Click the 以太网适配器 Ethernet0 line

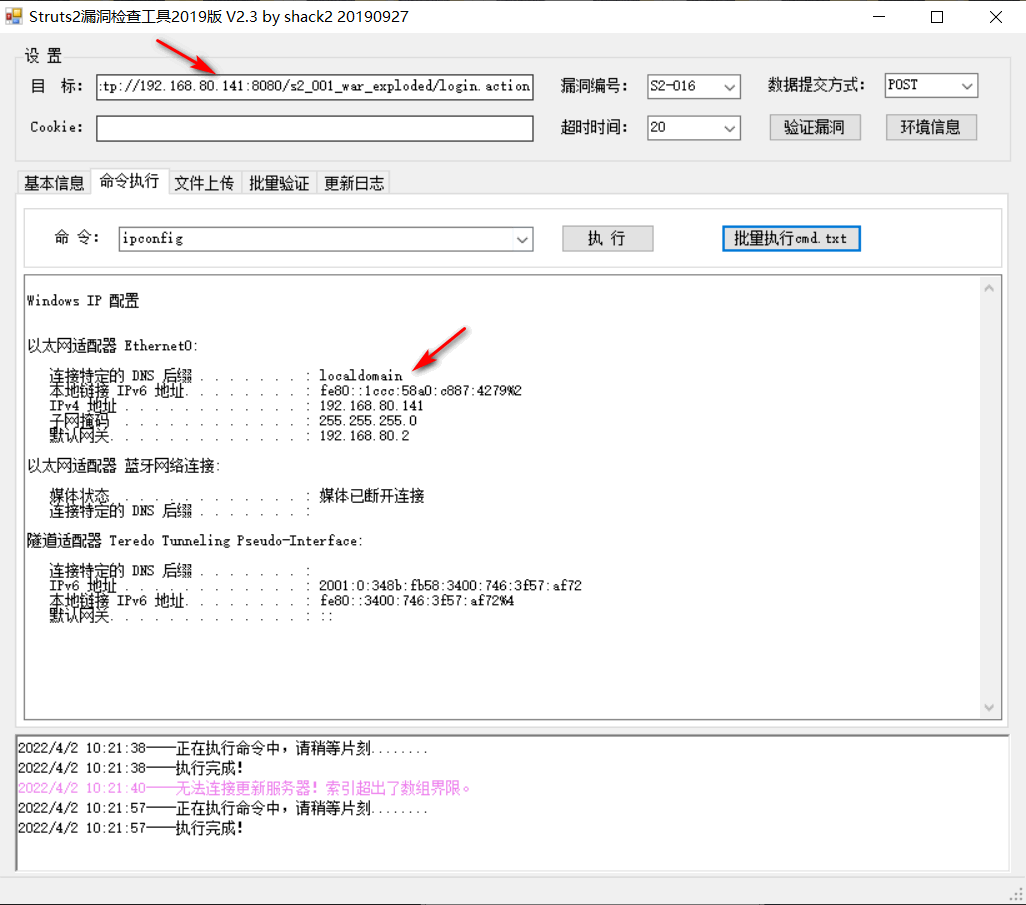coord(113,346)
